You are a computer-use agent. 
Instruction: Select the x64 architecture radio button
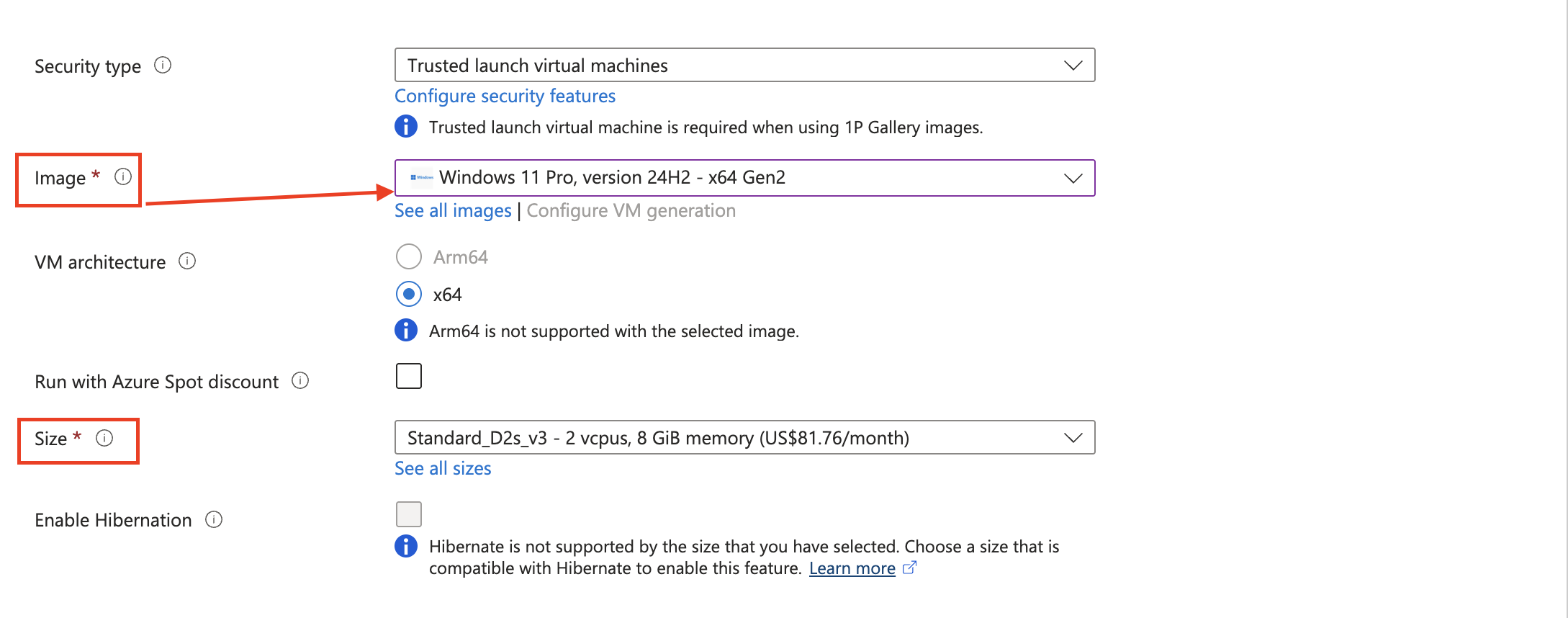(x=409, y=294)
